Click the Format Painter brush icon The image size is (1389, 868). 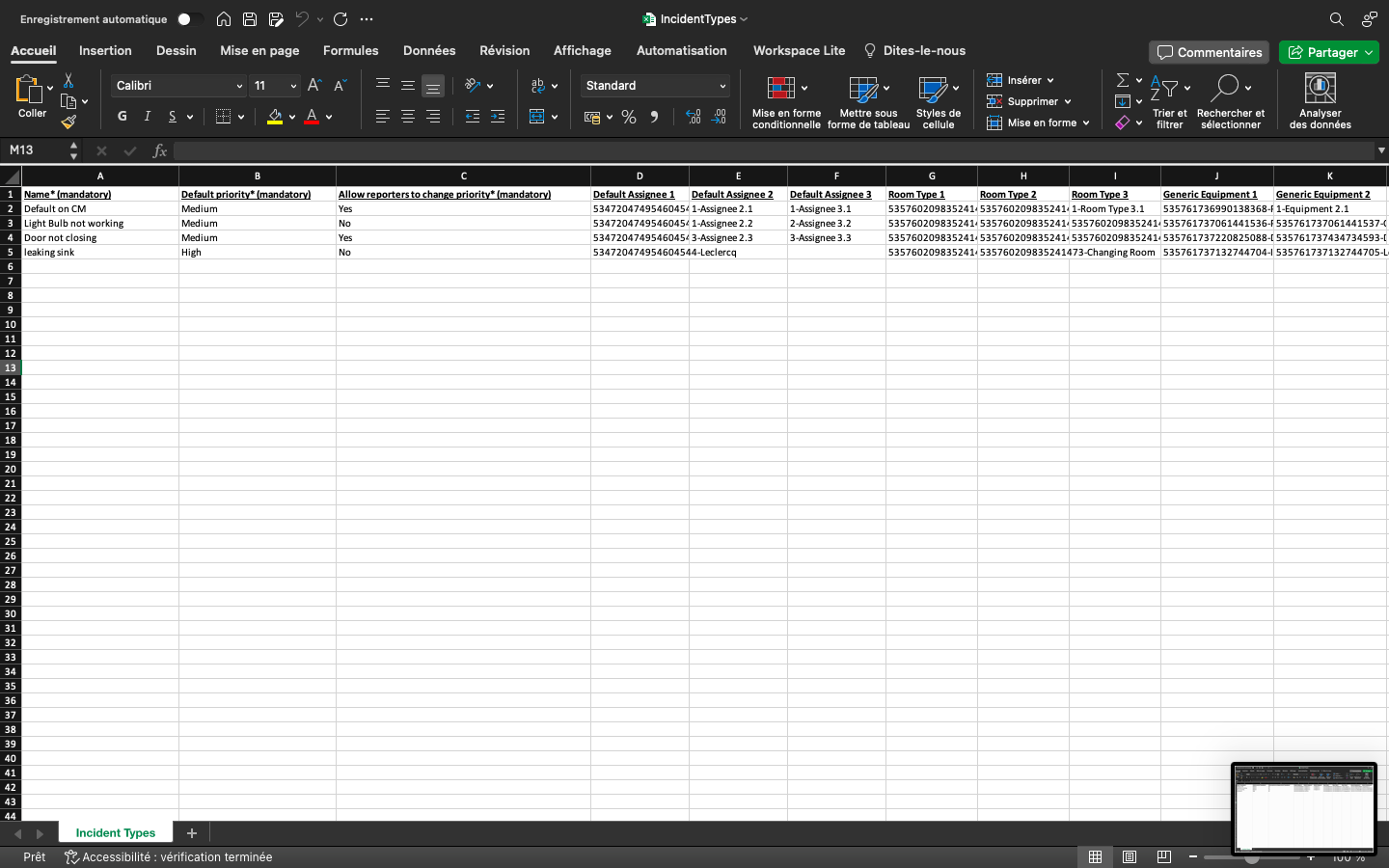click(68, 122)
